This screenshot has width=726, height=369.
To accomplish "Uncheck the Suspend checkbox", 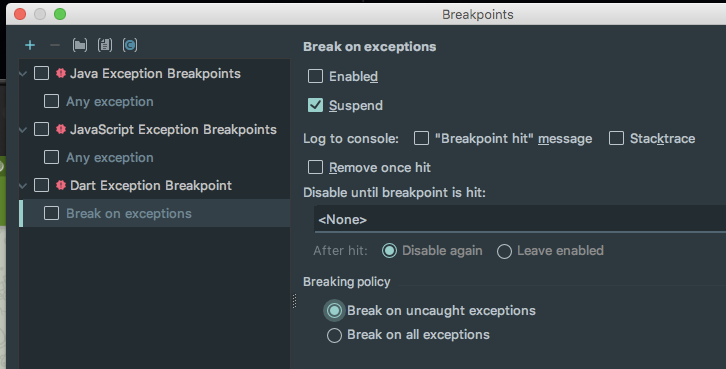I will point(315,105).
